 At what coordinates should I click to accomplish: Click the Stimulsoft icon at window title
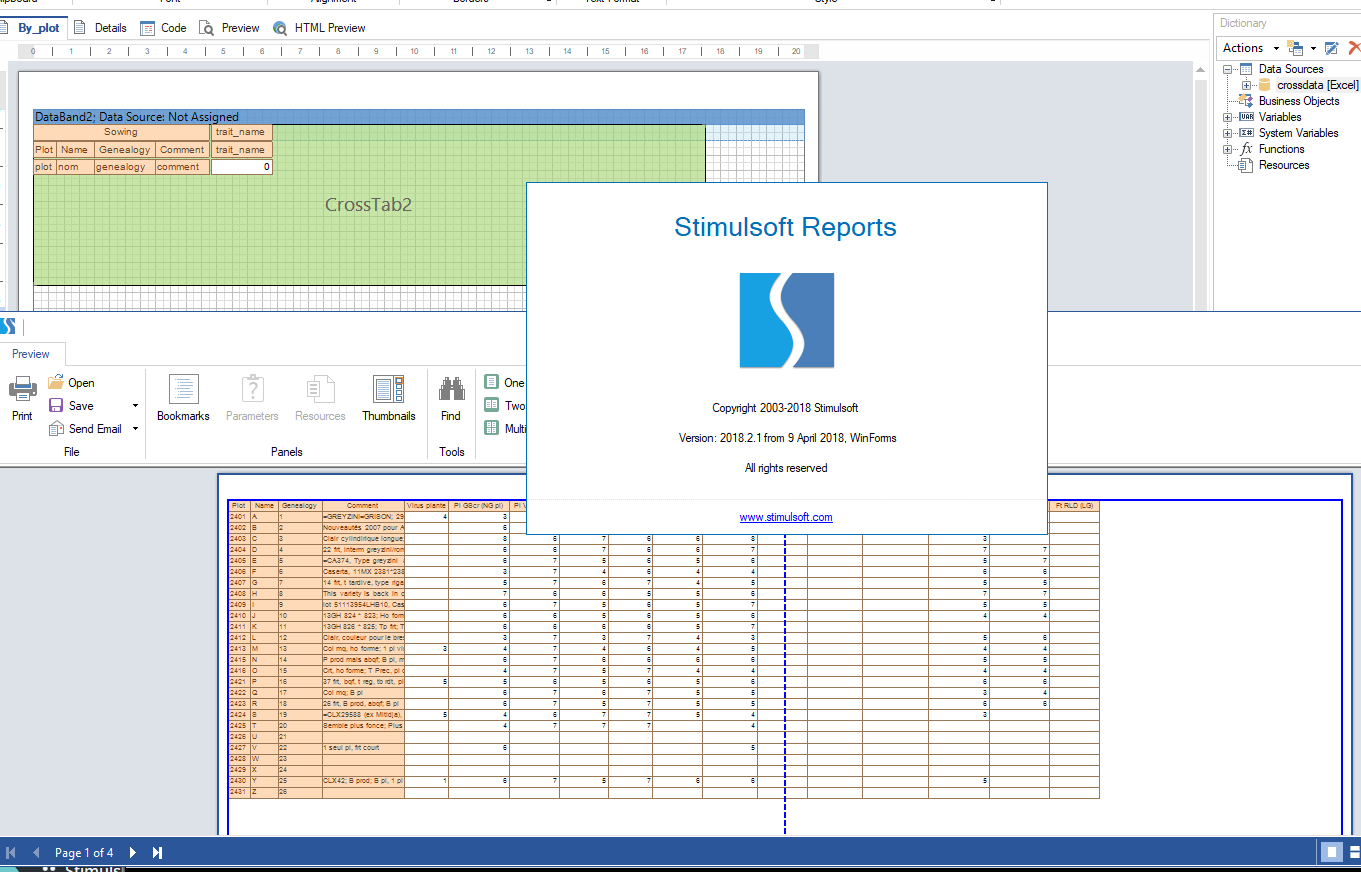tap(8, 326)
